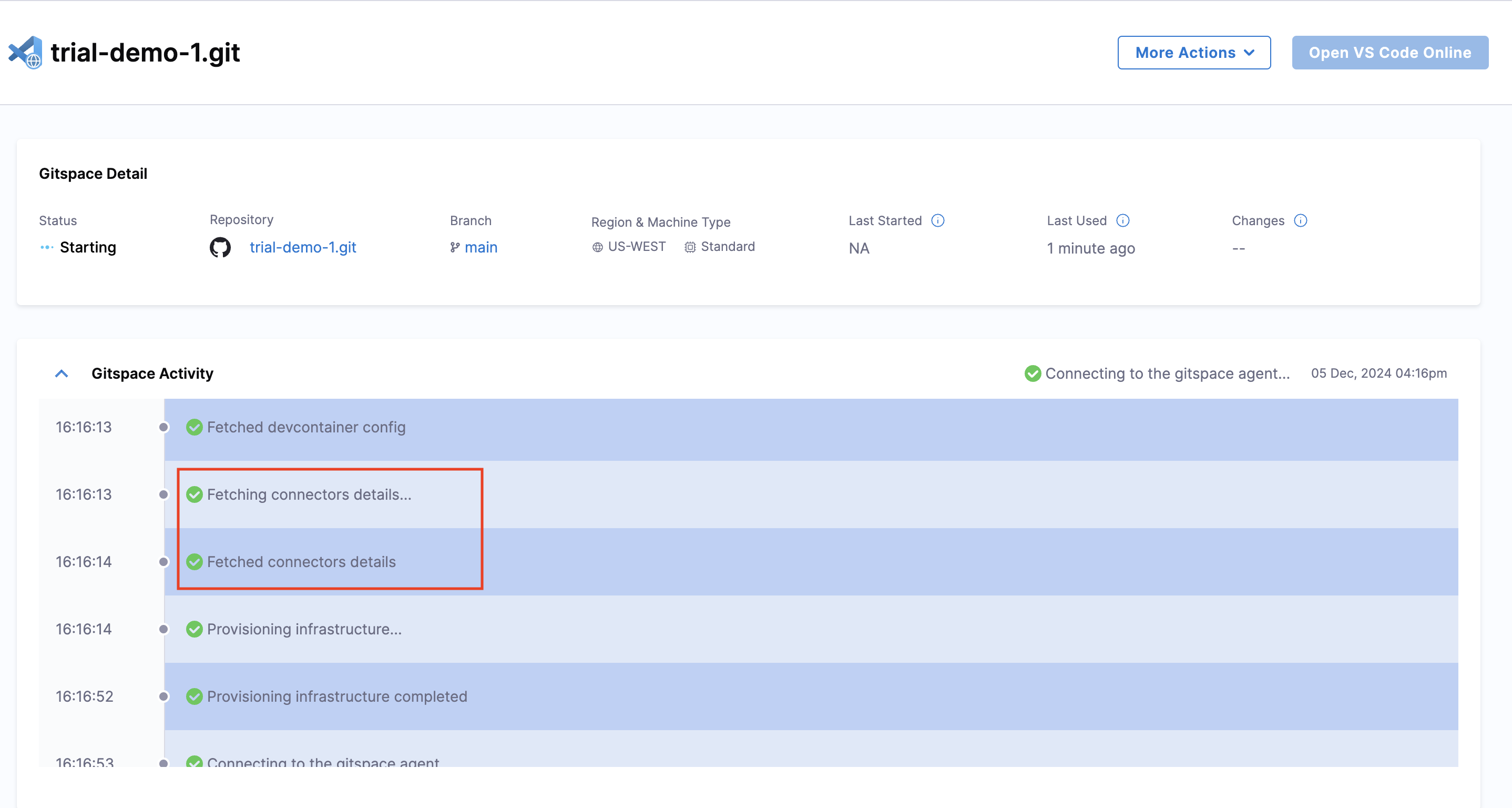Open the main branch link

coord(481,247)
